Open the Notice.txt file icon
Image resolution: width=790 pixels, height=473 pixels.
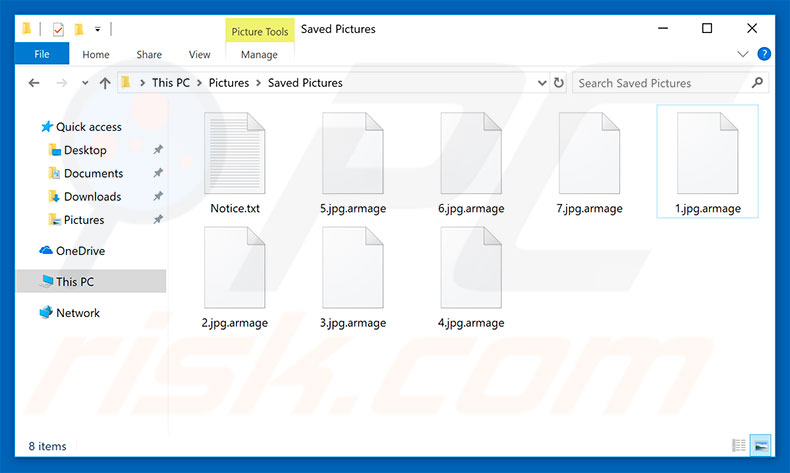(x=235, y=153)
